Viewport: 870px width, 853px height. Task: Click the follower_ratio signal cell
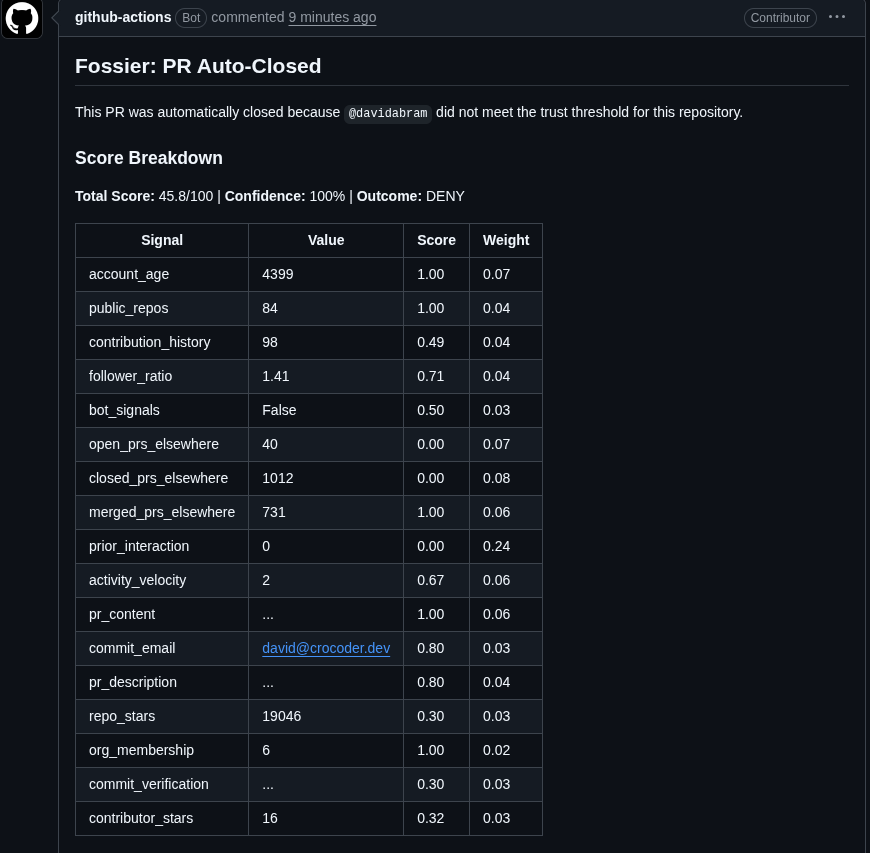click(162, 376)
